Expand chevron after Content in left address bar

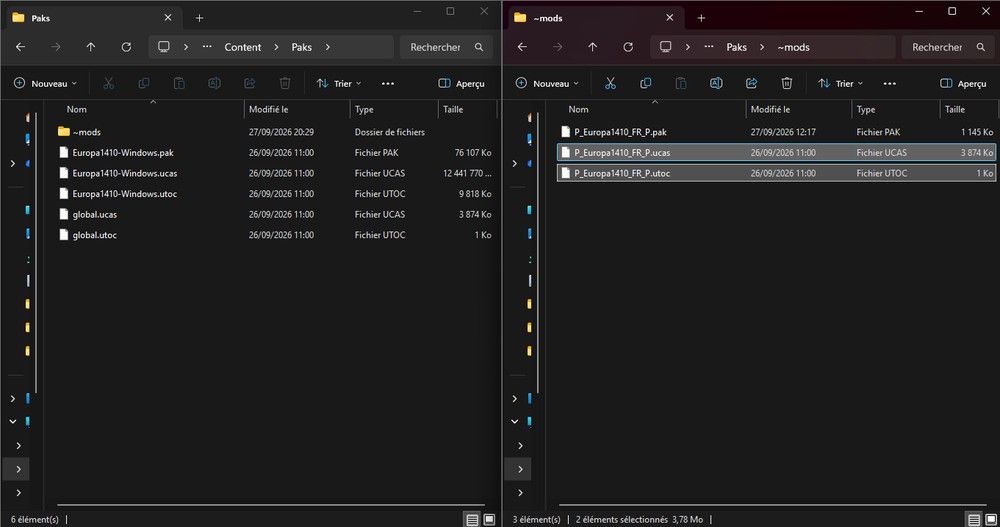pyautogui.click(x=276, y=47)
